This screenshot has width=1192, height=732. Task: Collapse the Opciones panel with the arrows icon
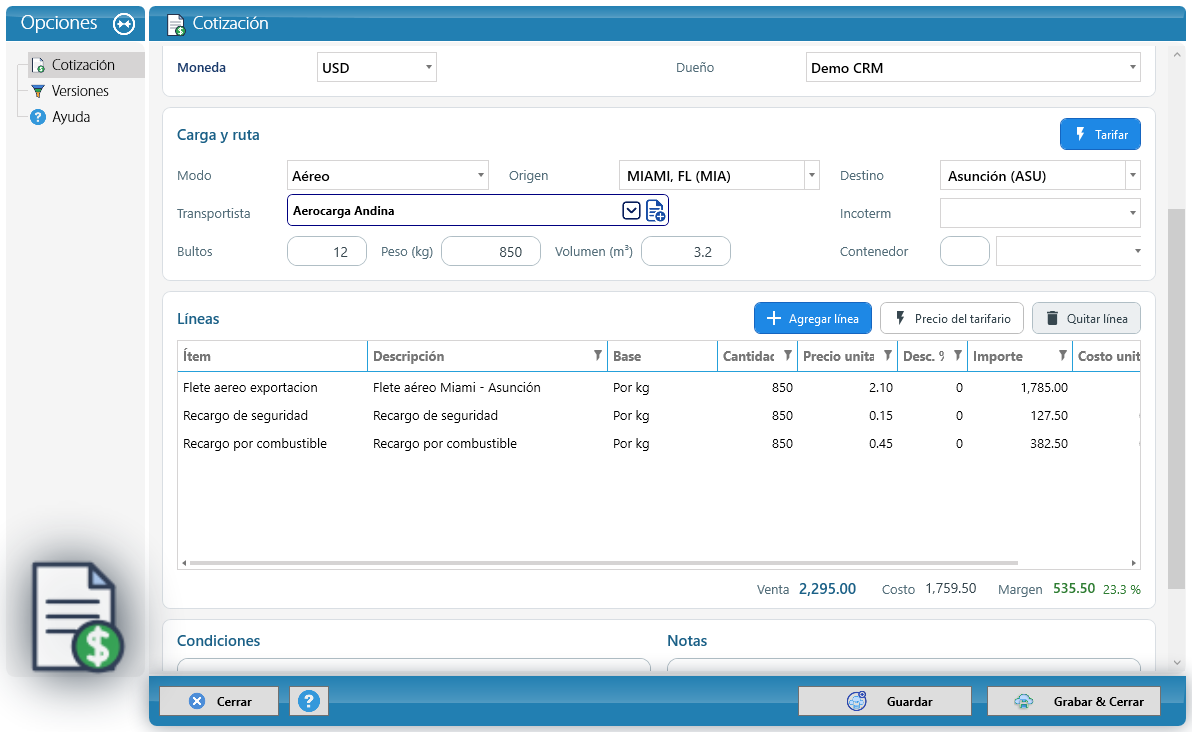[123, 24]
